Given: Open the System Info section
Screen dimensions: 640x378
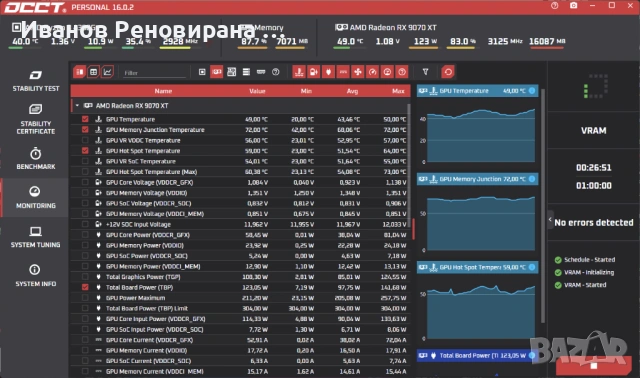Looking at the screenshot, I should pyautogui.click(x=36, y=276).
